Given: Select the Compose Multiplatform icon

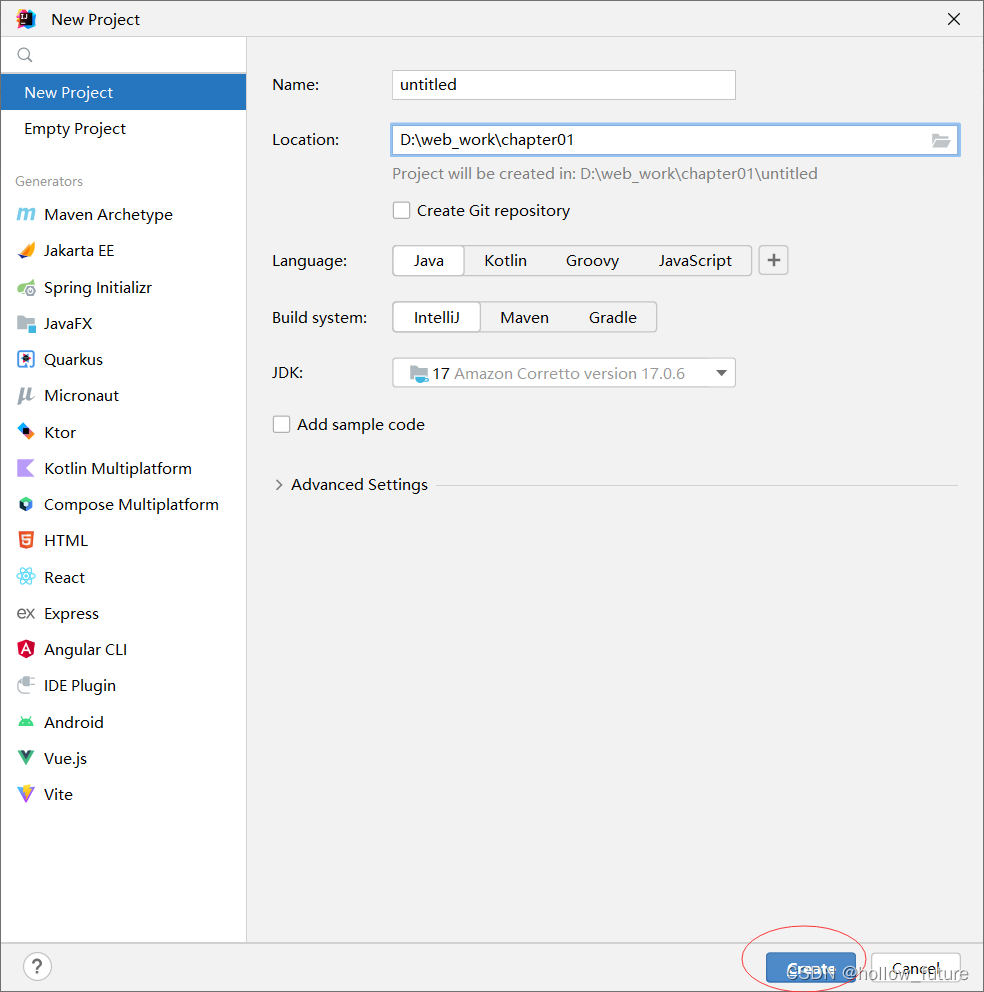Looking at the screenshot, I should pyautogui.click(x=26, y=504).
